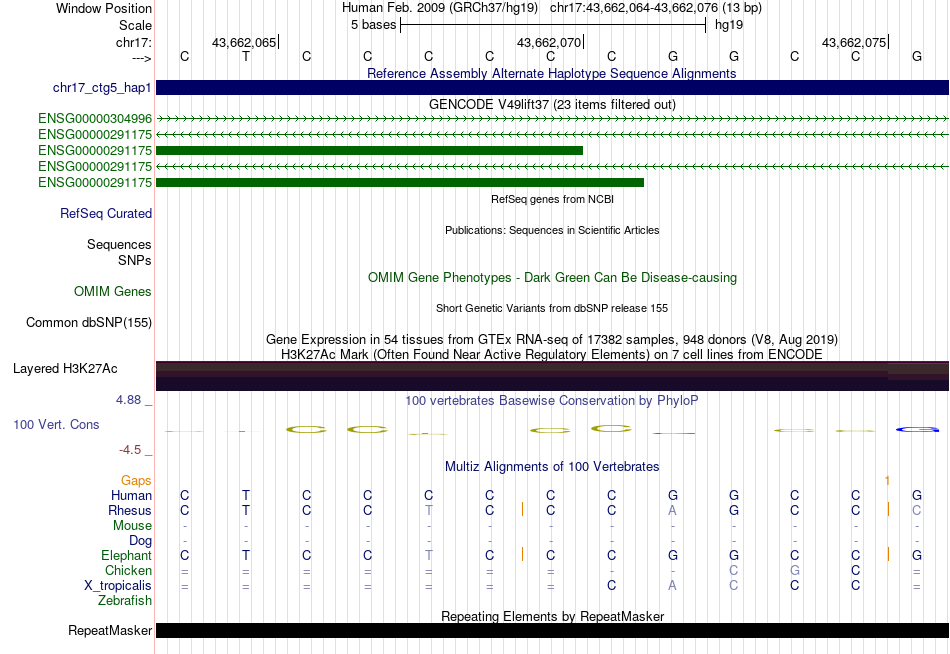This screenshot has height=654, width=950.
Task: Open the ENSG00000304996 gene label
Action: point(95,119)
